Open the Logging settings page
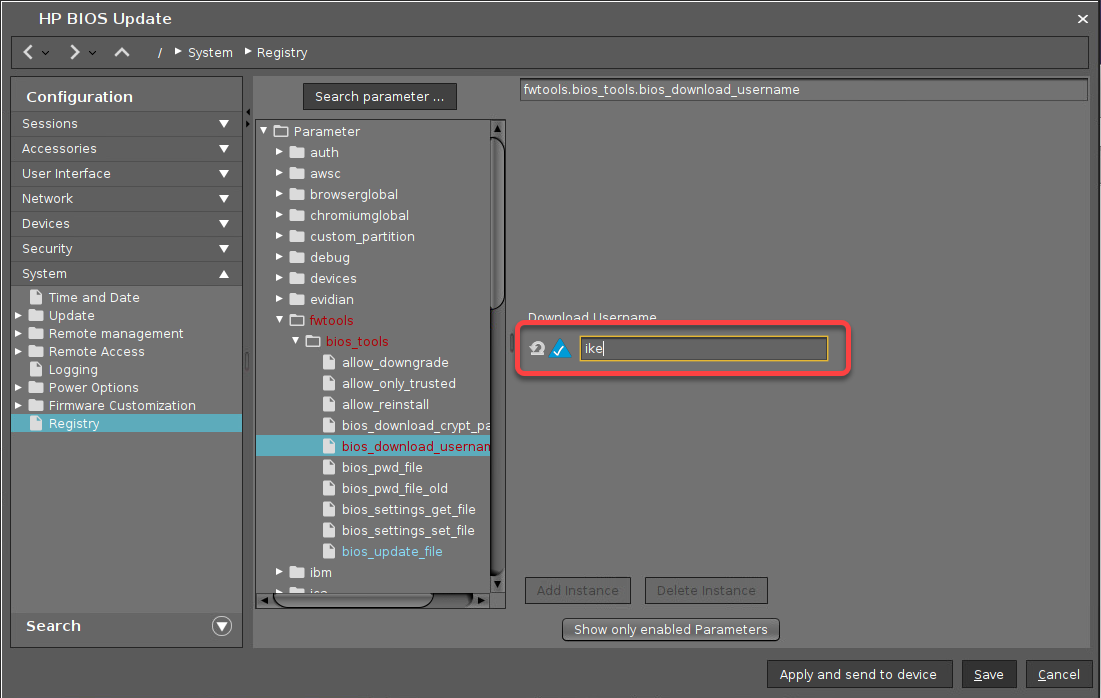This screenshot has height=698, width=1101. pyautogui.click(x=73, y=369)
